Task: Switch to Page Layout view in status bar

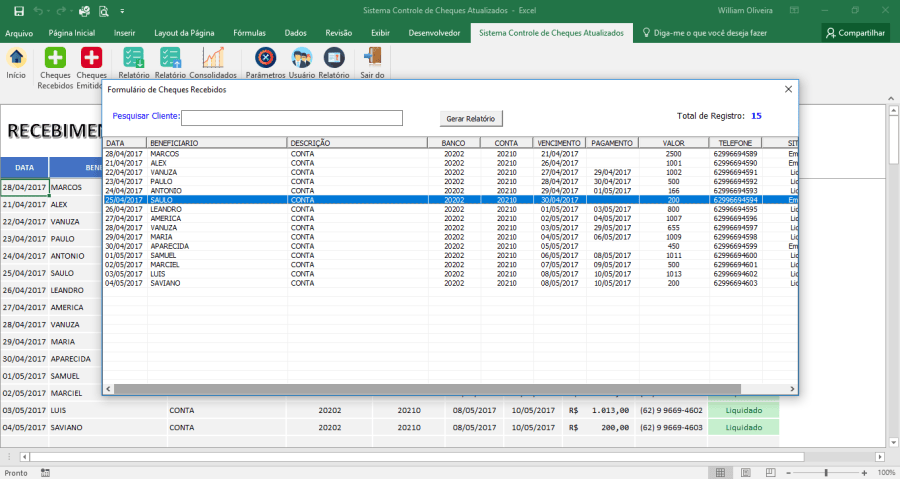Action: coord(746,473)
